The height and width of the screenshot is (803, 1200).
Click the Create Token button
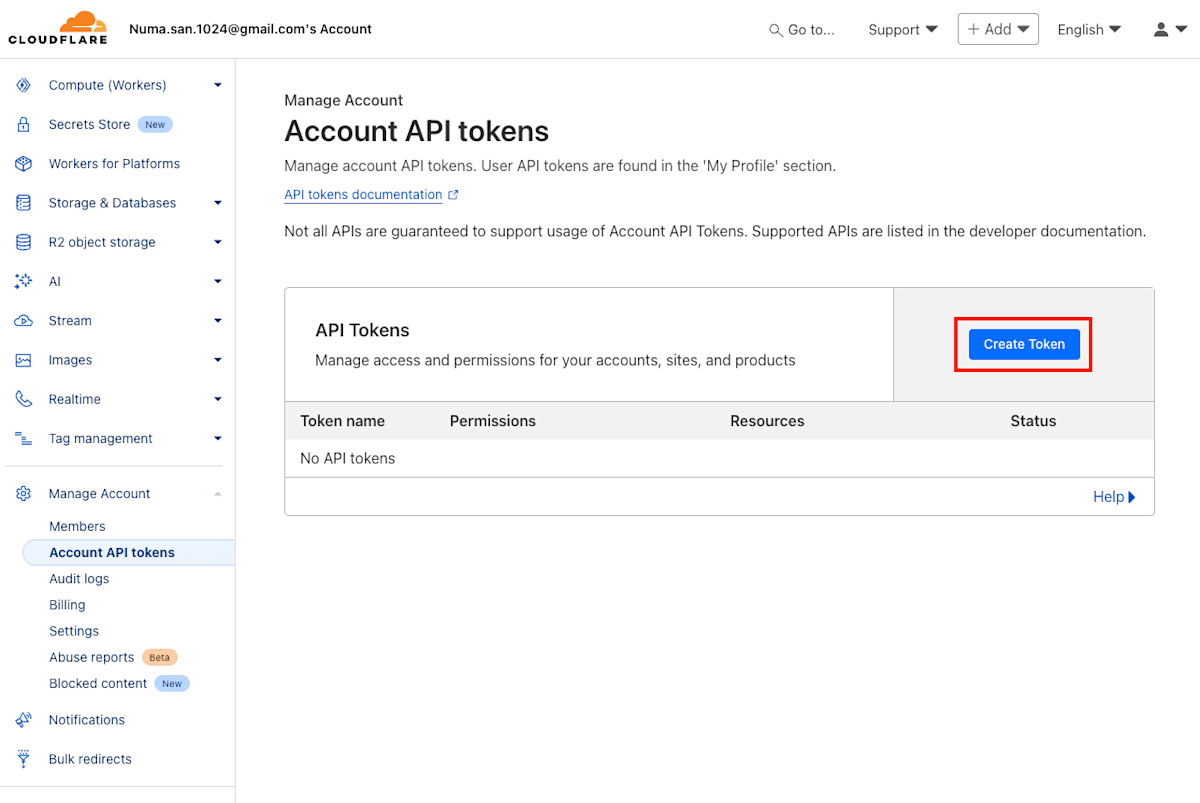pyautogui.click(x=1024, y=344)
